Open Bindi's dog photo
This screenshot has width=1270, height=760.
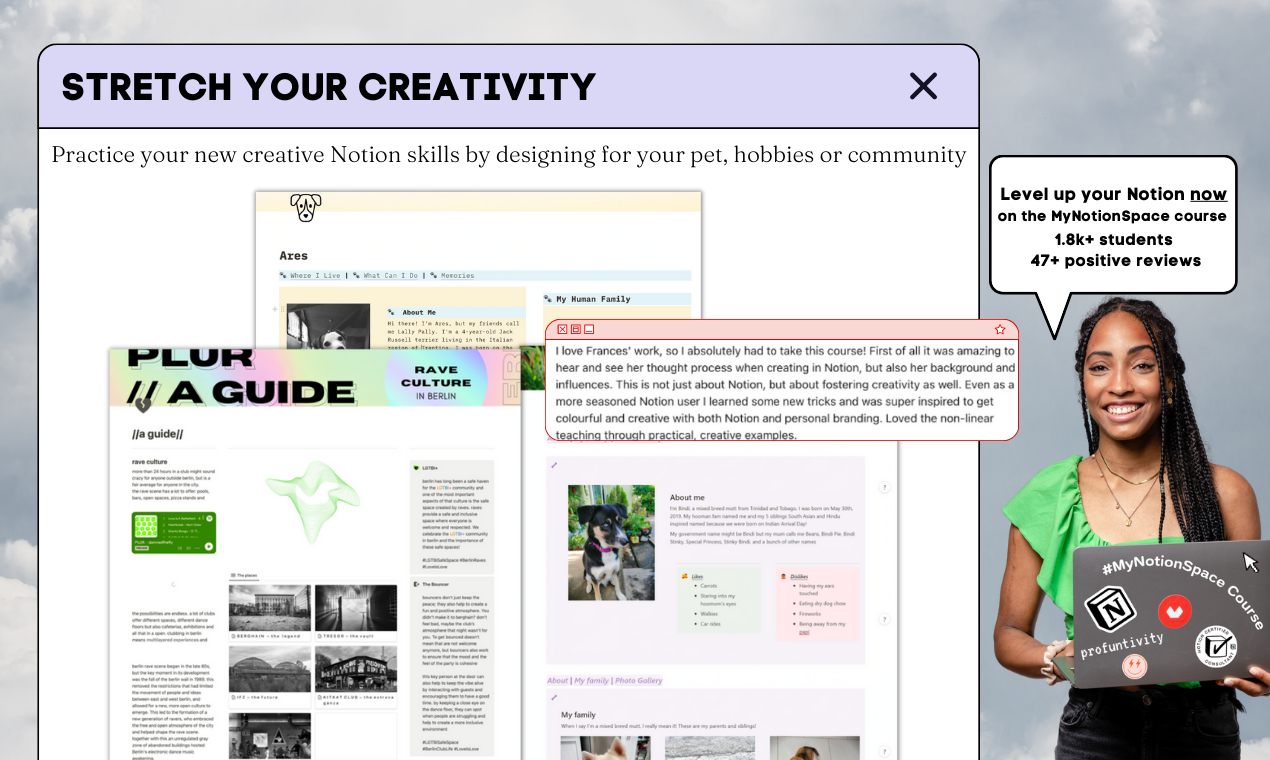611,543
